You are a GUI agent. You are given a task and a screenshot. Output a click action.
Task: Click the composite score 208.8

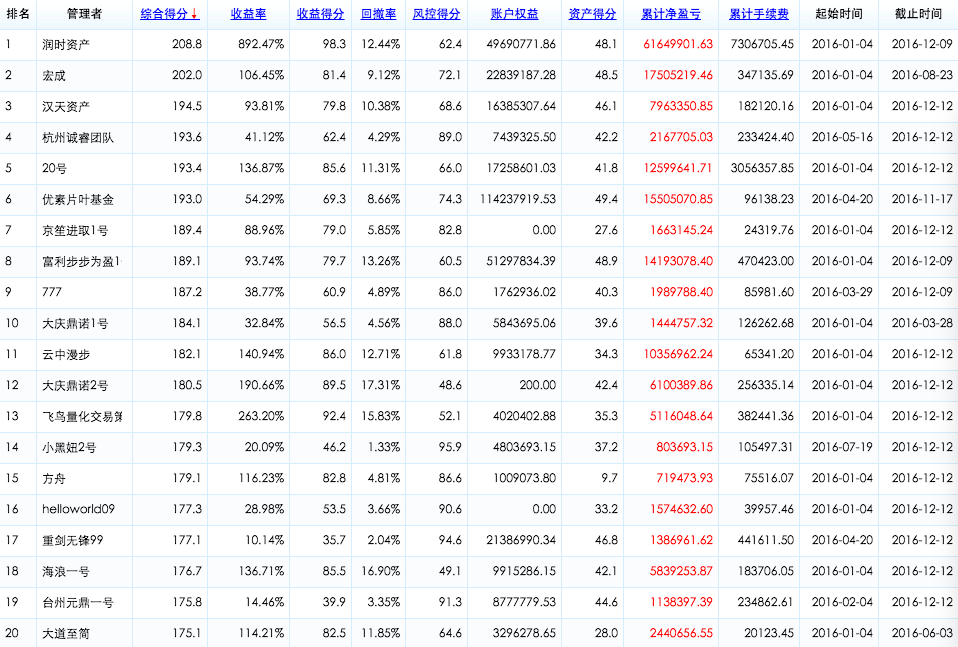pos(187,44)
